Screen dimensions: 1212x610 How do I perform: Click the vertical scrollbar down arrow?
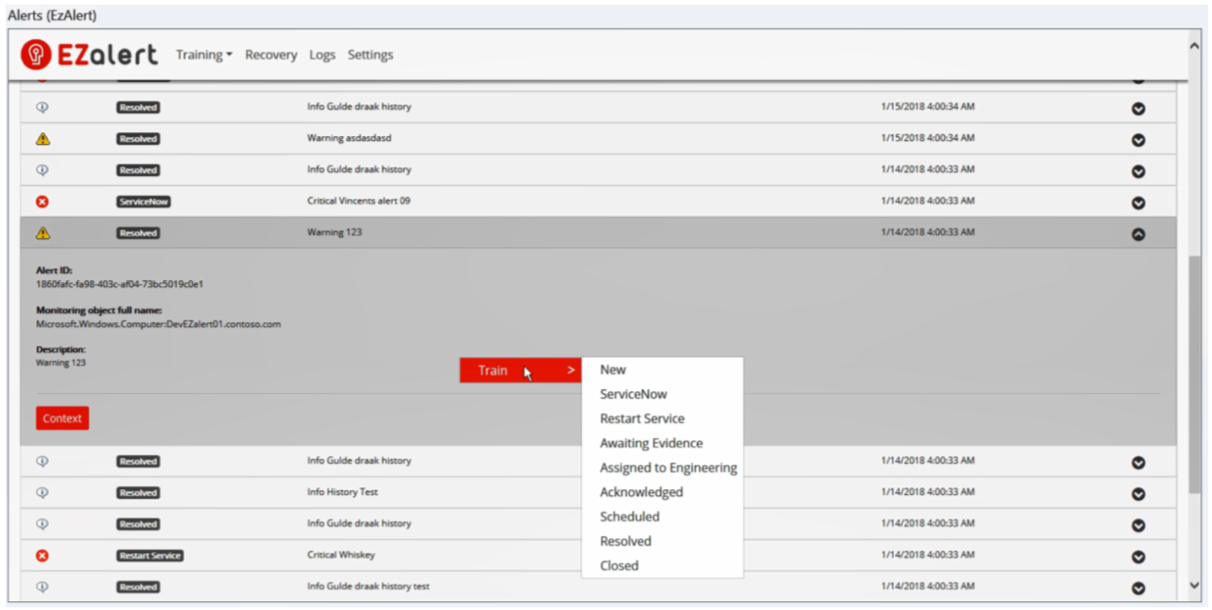click(1194, 585)
